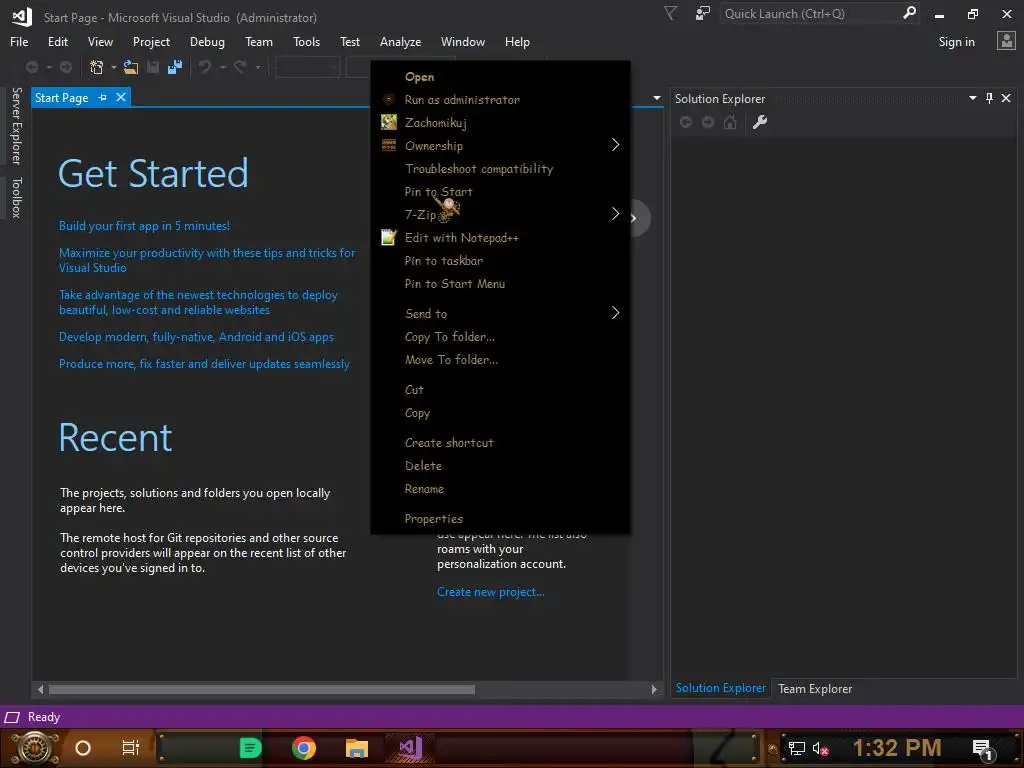Click the steampunk Start button

pos(35,748)
